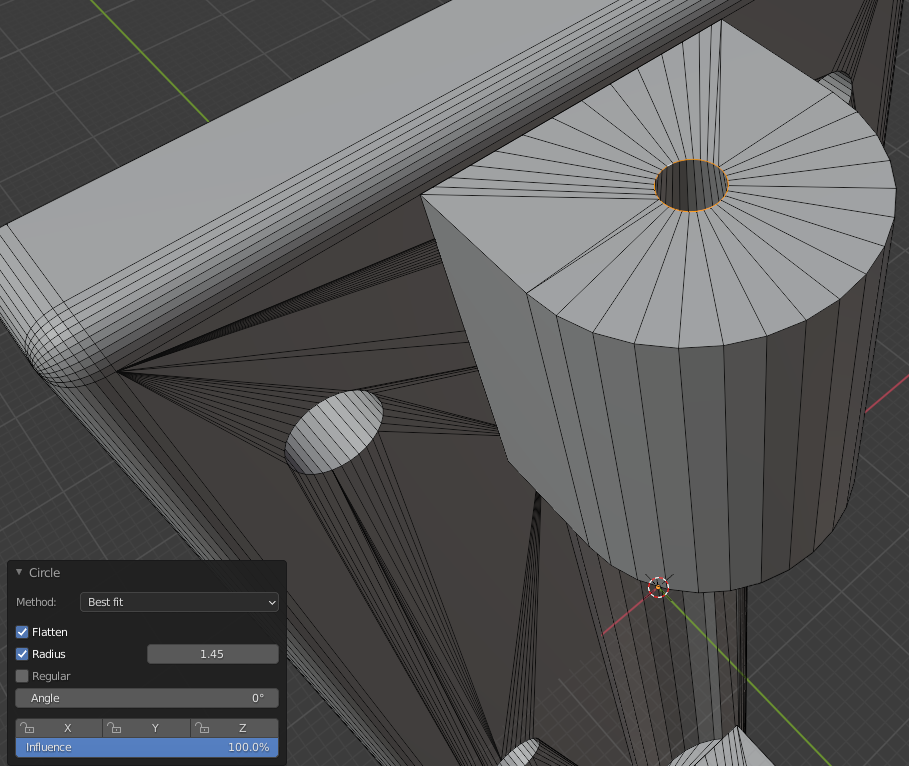Screen dimensions: 909x766
Task: Enable the Regular checkbox
Action: coord(23,676)
